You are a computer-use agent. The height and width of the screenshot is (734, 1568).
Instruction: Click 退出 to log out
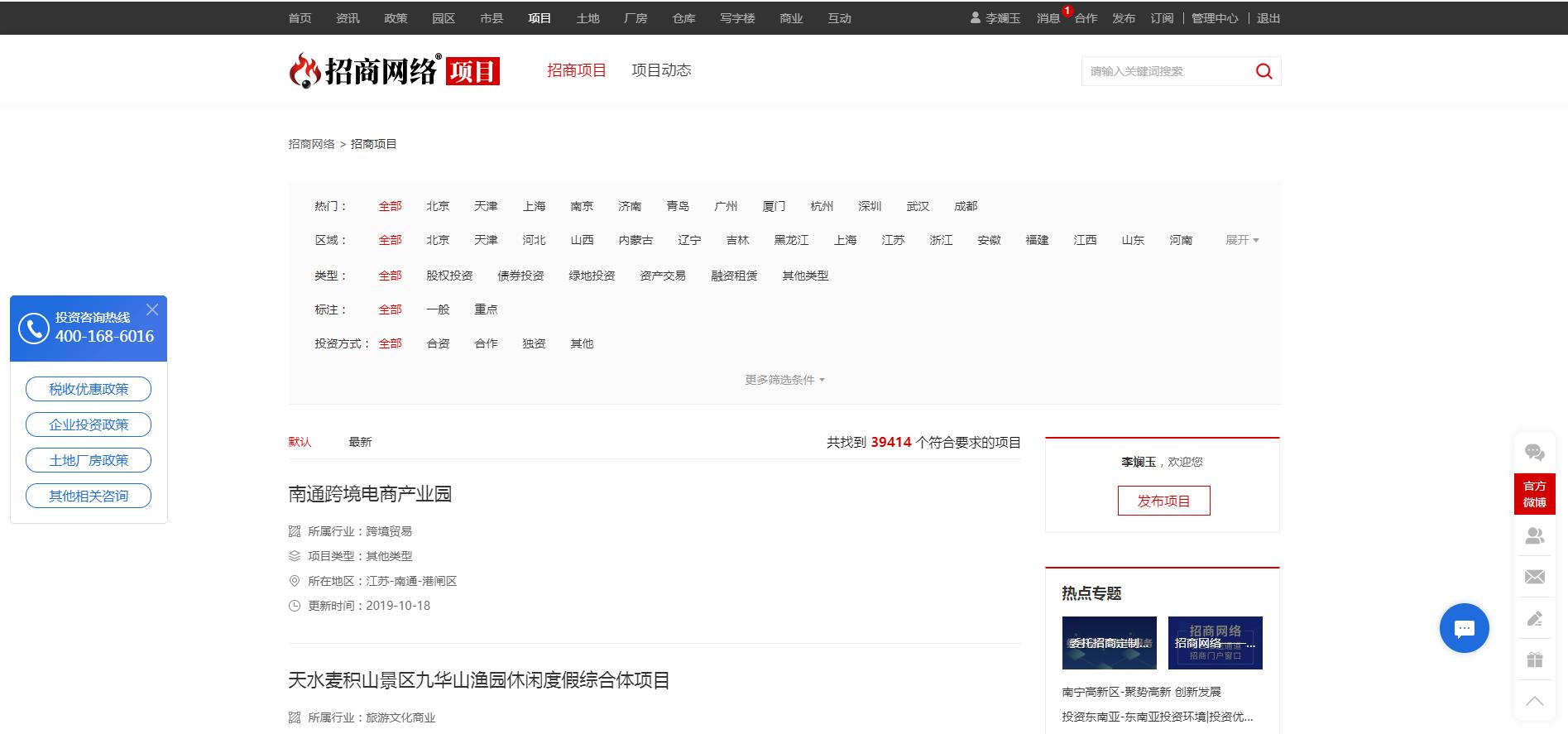1268,18
